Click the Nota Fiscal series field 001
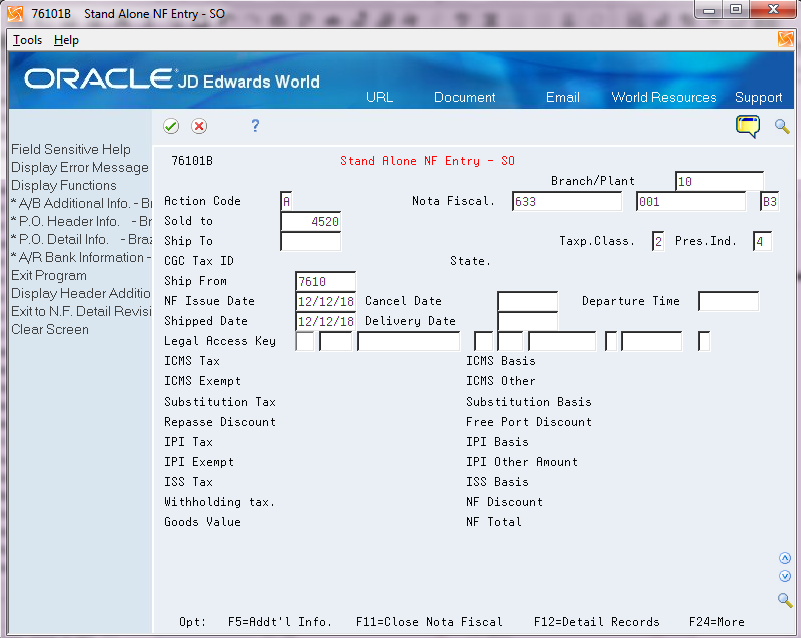 point(691,201)
